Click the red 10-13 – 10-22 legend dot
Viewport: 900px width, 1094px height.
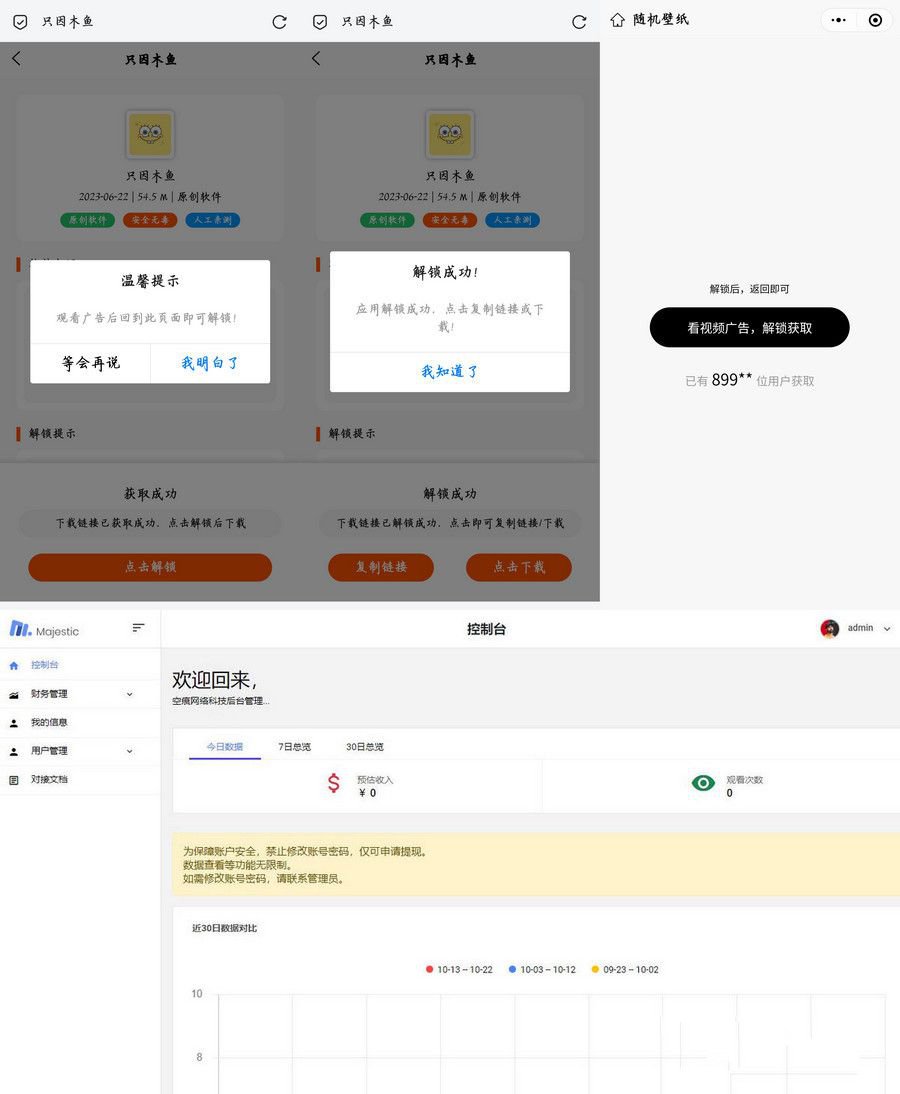[x=428, y=969]
